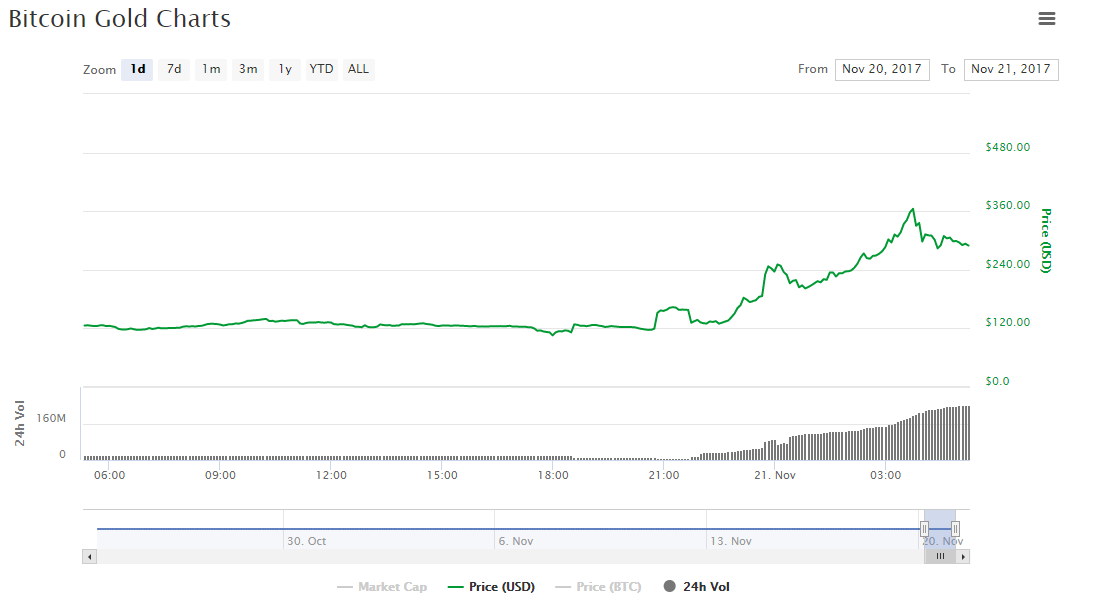The height and width of the screenshot is (602, 1093).
Task: Open the To date picker showing Nov 21, 2017
Action: (x=1010, y=69)
